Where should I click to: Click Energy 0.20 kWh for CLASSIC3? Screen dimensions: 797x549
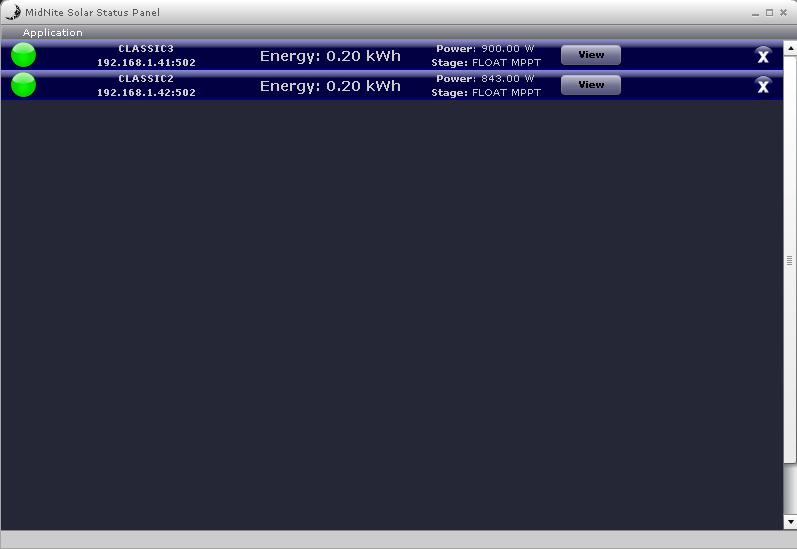coord(330,56)
